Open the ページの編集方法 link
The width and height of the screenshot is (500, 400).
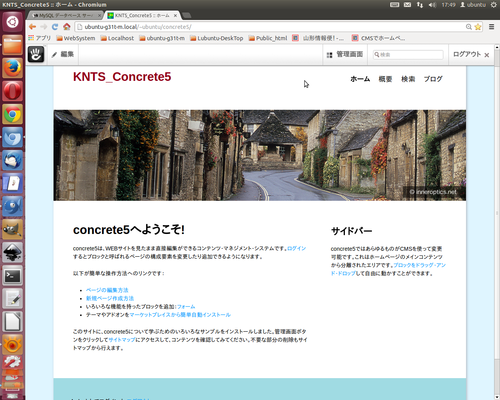coord(107,290)
